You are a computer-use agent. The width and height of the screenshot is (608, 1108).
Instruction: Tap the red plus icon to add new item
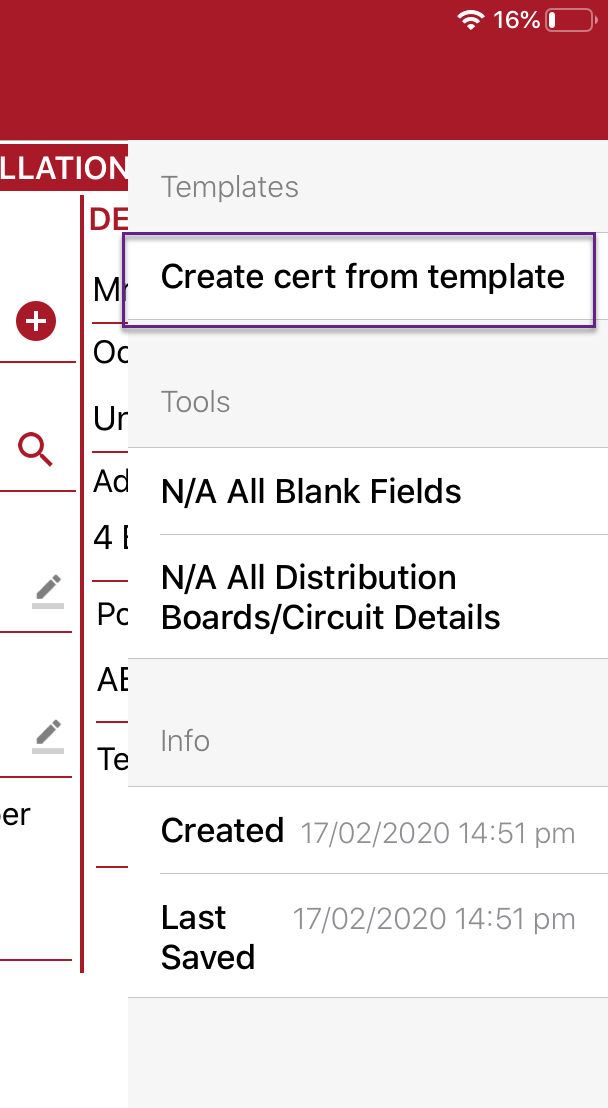37,322
